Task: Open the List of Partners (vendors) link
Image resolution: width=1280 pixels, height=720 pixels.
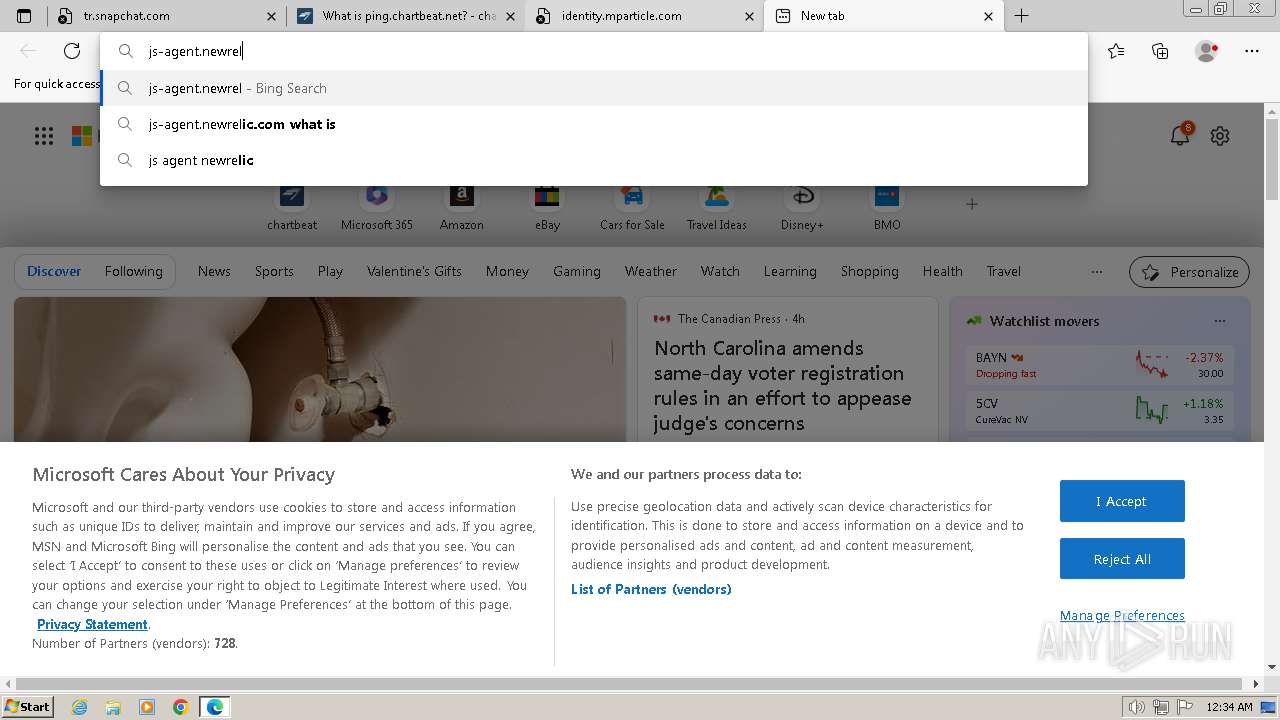Action: point(651,589)
